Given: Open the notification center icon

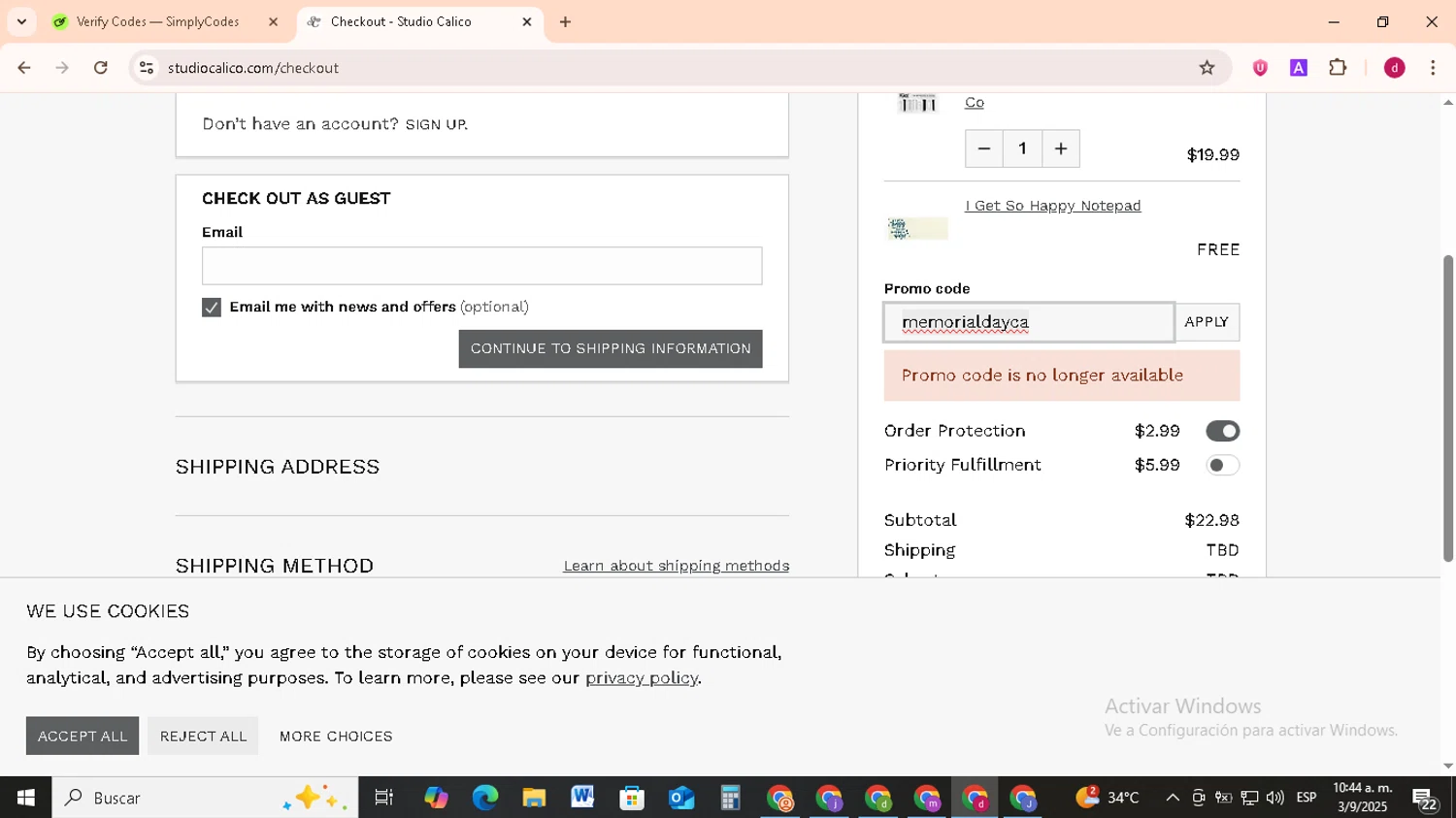Looking at the screenshot, I should [1425, 799].
